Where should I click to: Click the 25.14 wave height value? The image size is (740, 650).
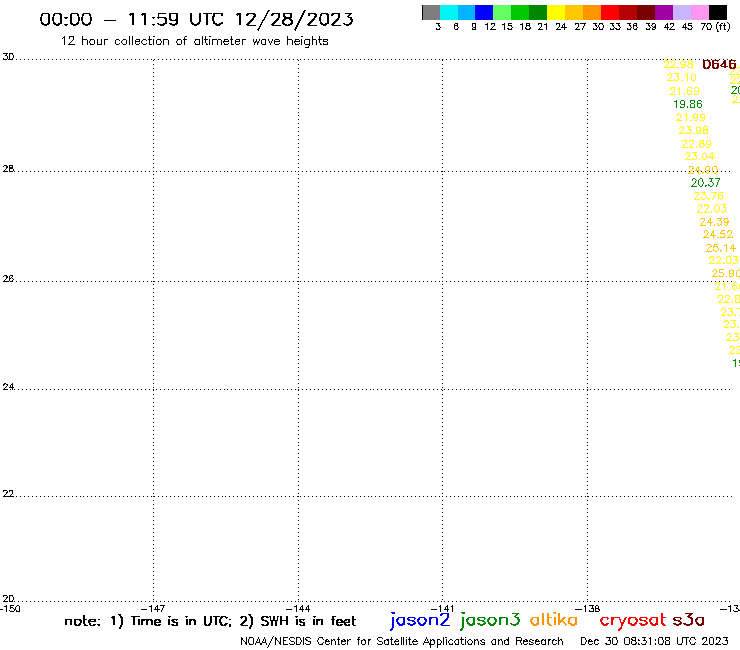(x=721, y=248)
